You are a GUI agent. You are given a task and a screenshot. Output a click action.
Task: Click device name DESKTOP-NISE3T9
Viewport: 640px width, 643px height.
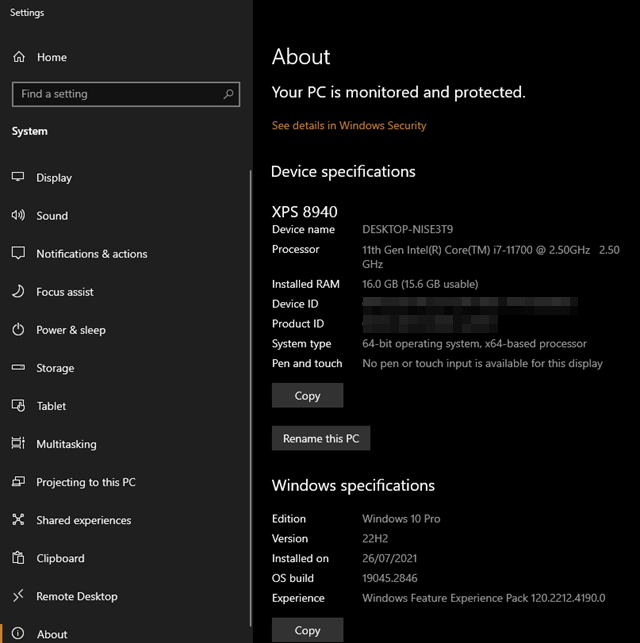[408, 229]
